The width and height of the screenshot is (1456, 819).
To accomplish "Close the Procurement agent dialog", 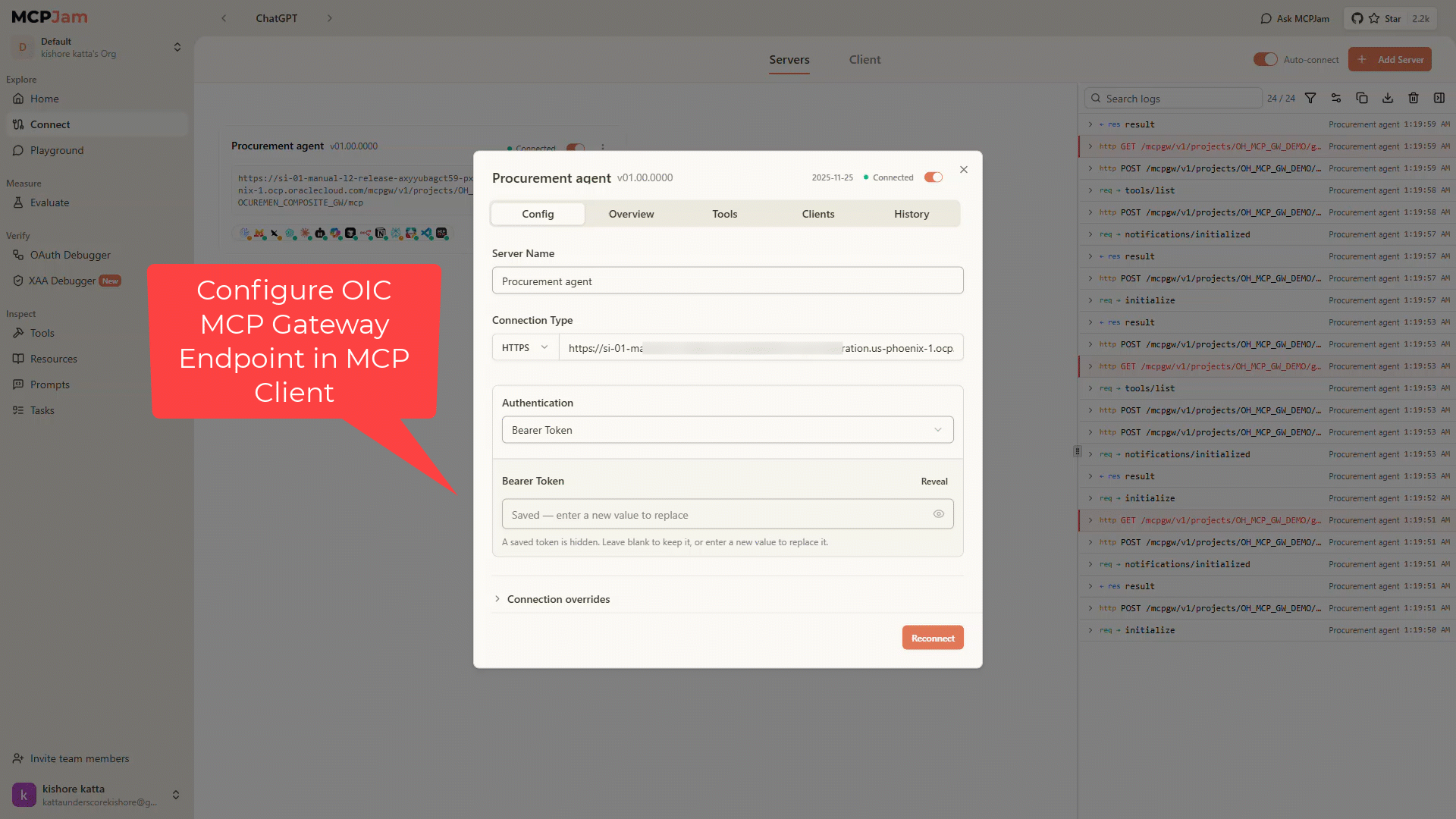I will click(964, 170).
